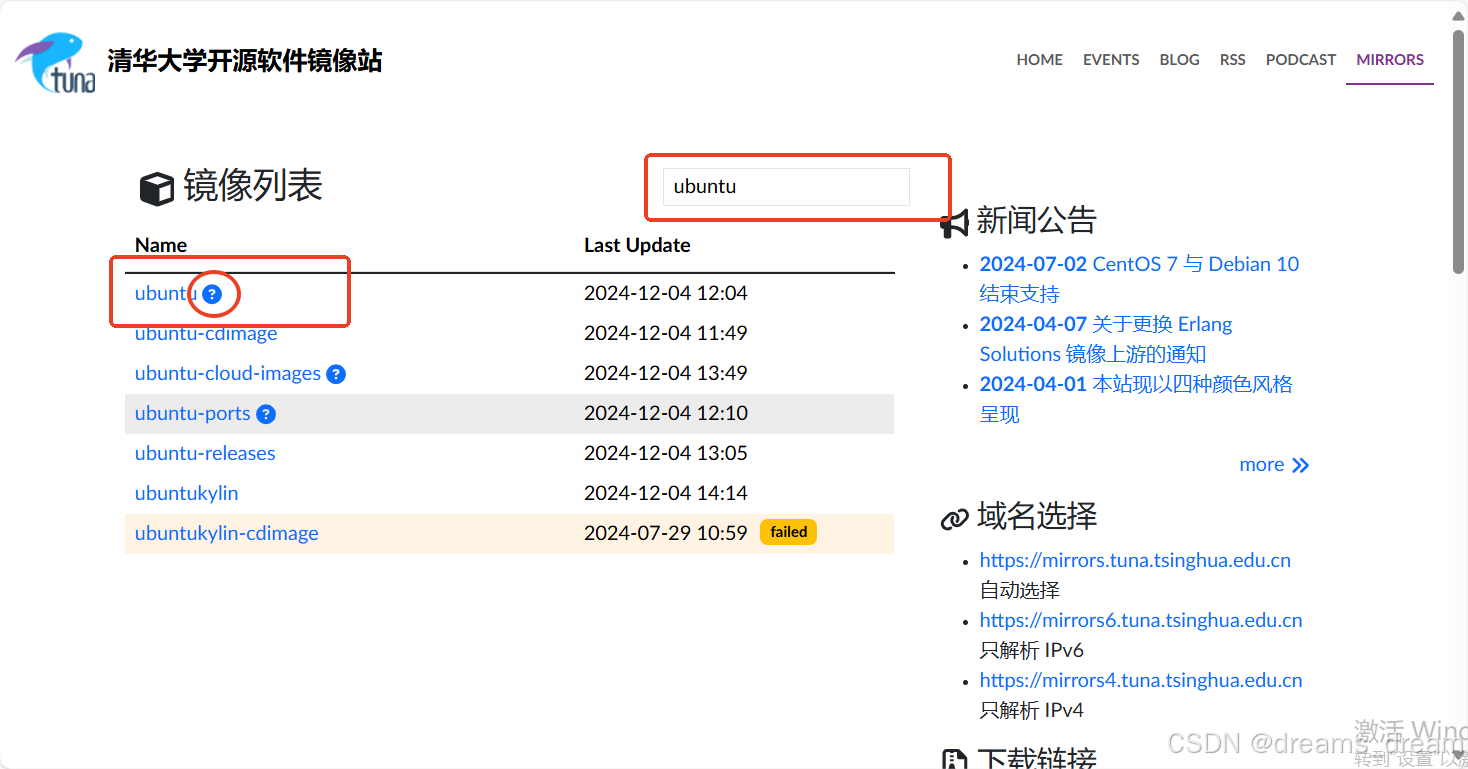Viewport: 1468px width, 769px height.
Task: Click the news megaphone icon
Action: pyautogui.click(x=955, y=222)
